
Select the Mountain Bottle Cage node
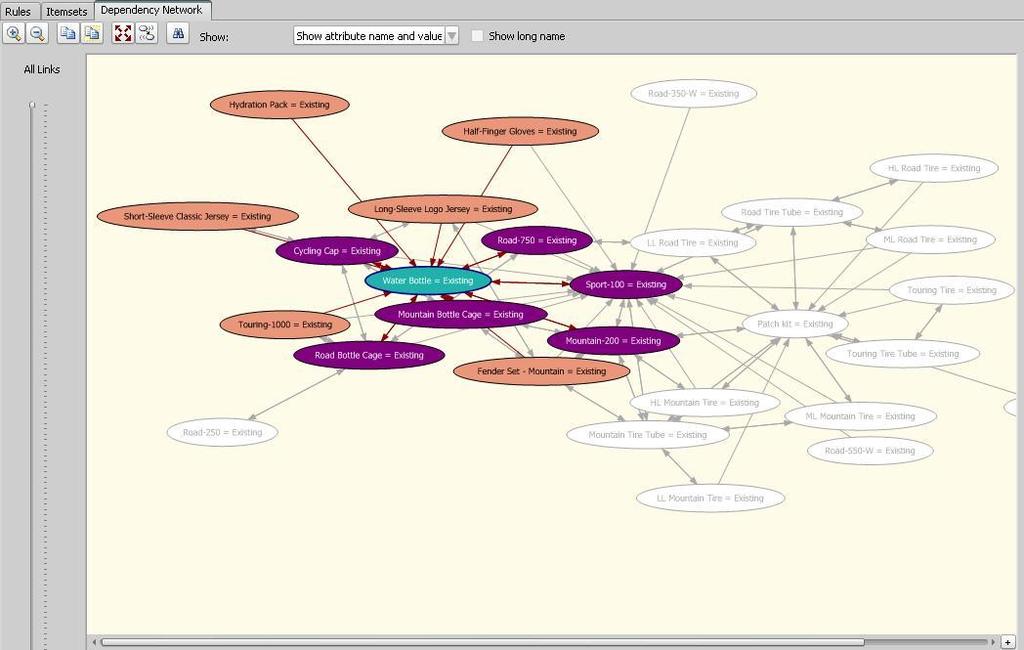[460, 314]
